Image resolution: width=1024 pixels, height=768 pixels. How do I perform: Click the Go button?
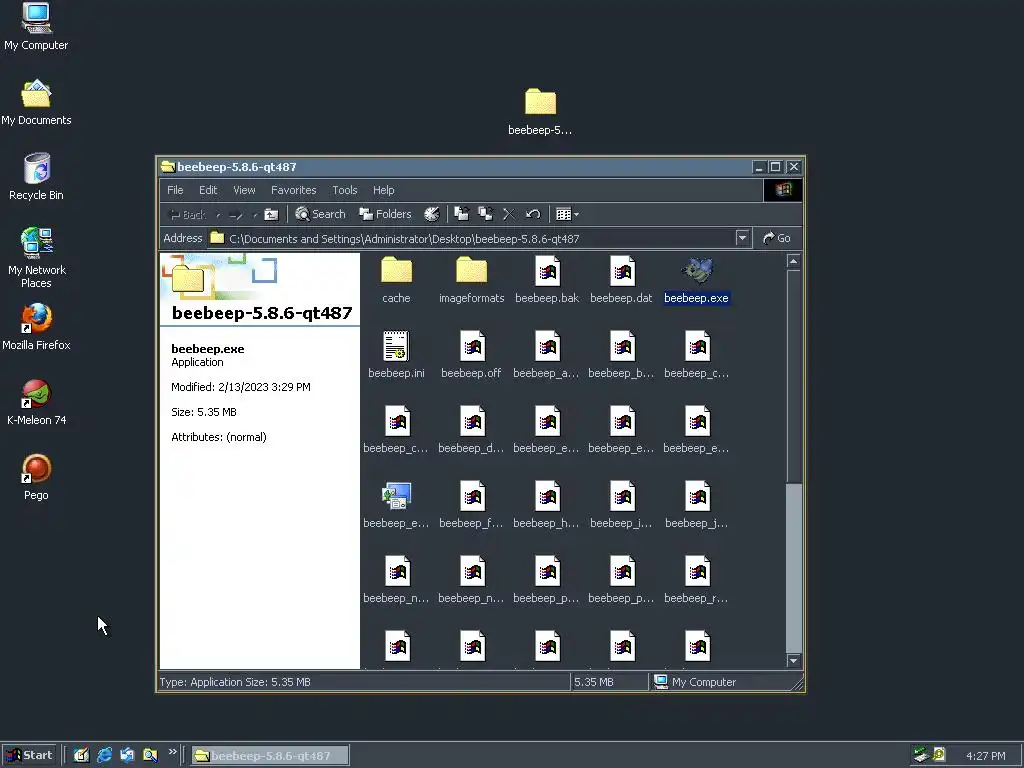click(776, 238)
